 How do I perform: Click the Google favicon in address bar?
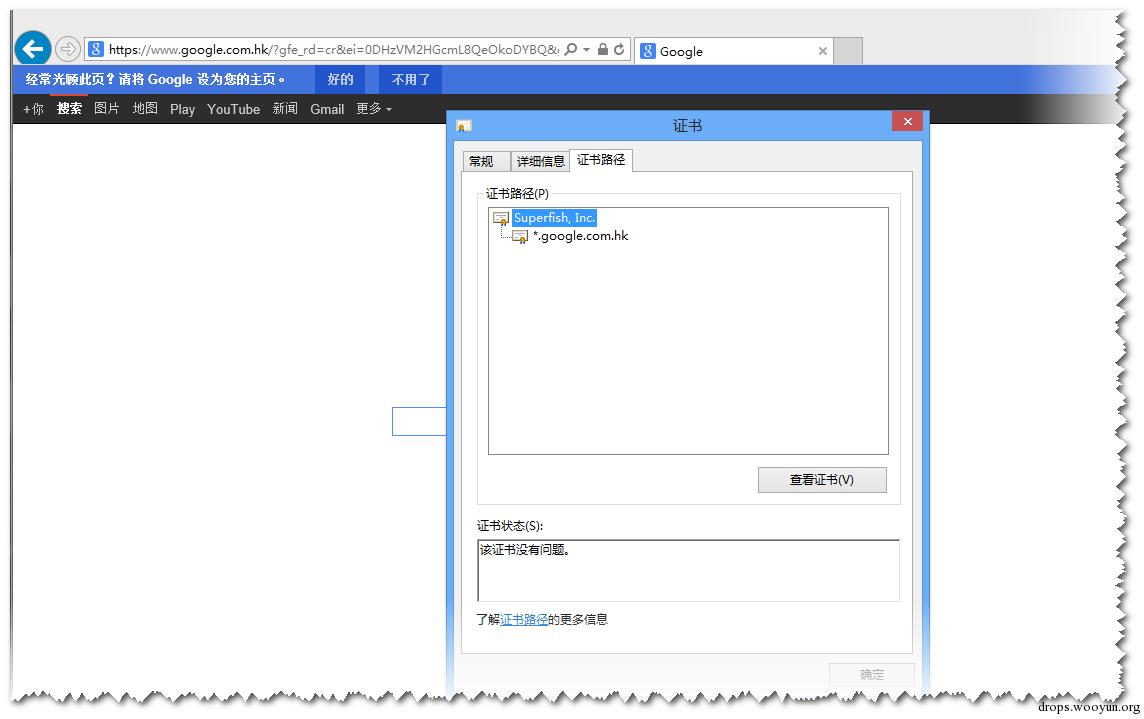click(x=96, y=49)
